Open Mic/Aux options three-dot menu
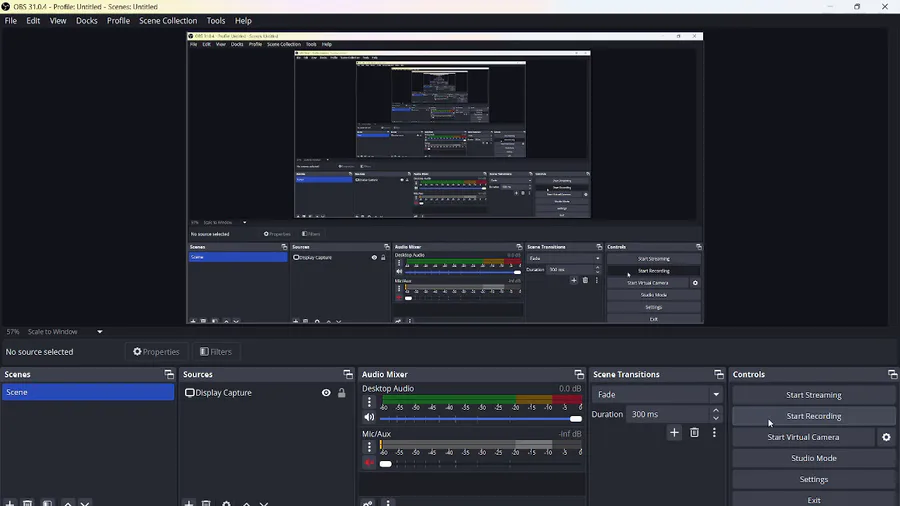The width and height of the screenshot is (900, 506). click(x=369, y=446)
